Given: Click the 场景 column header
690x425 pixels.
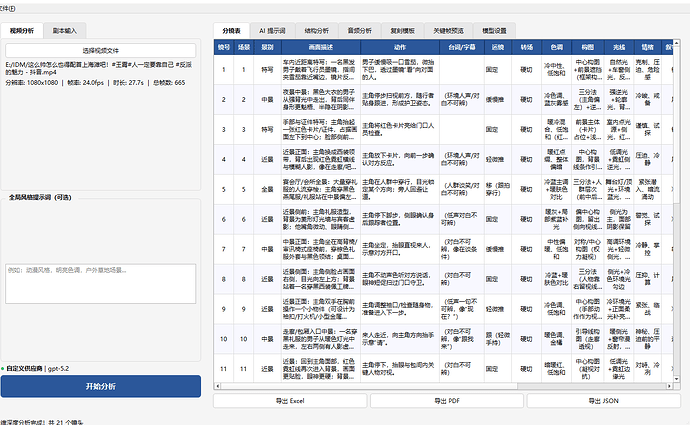Looking at the screenshot, I should point(244,47).
